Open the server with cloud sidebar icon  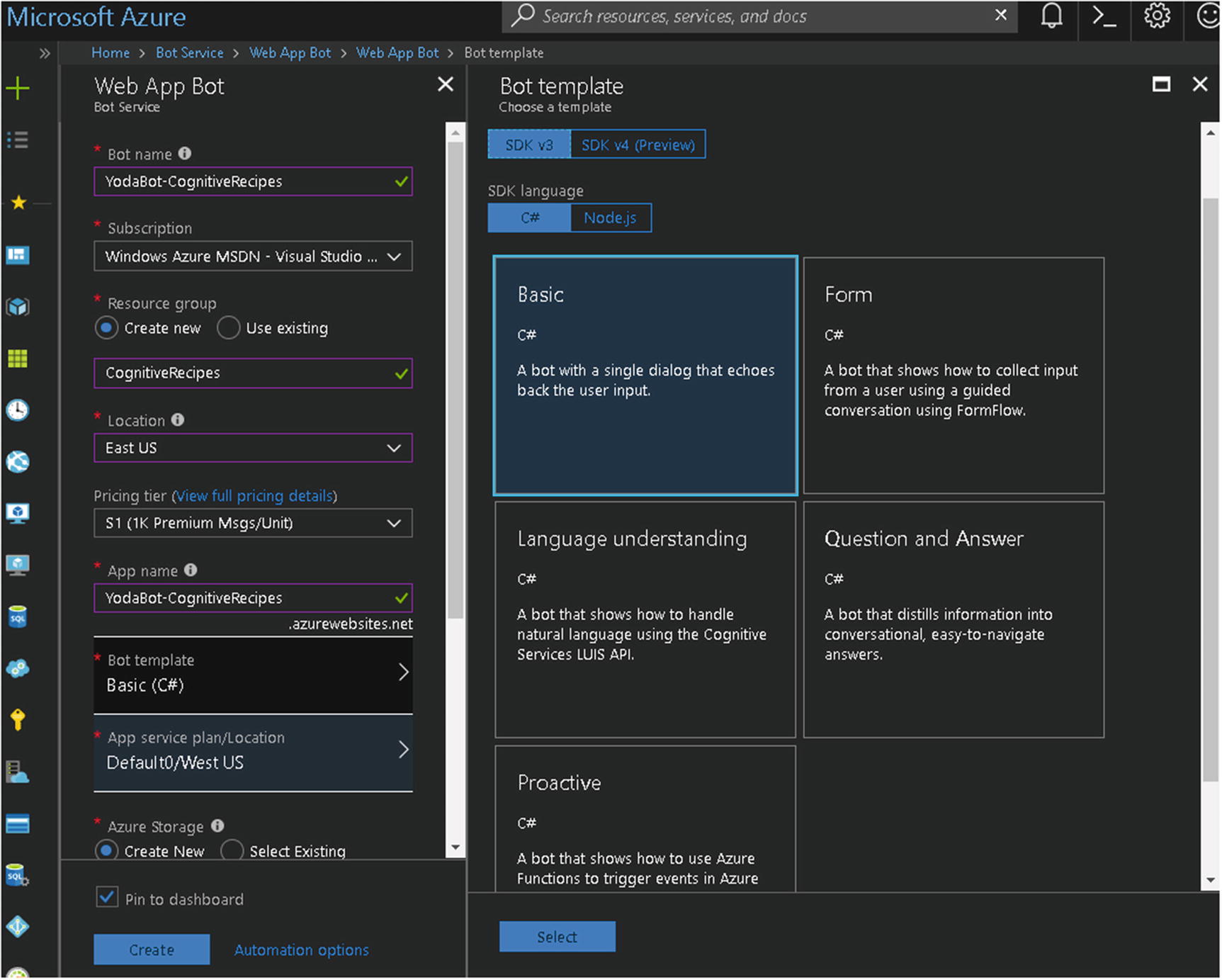click(18, 772)
